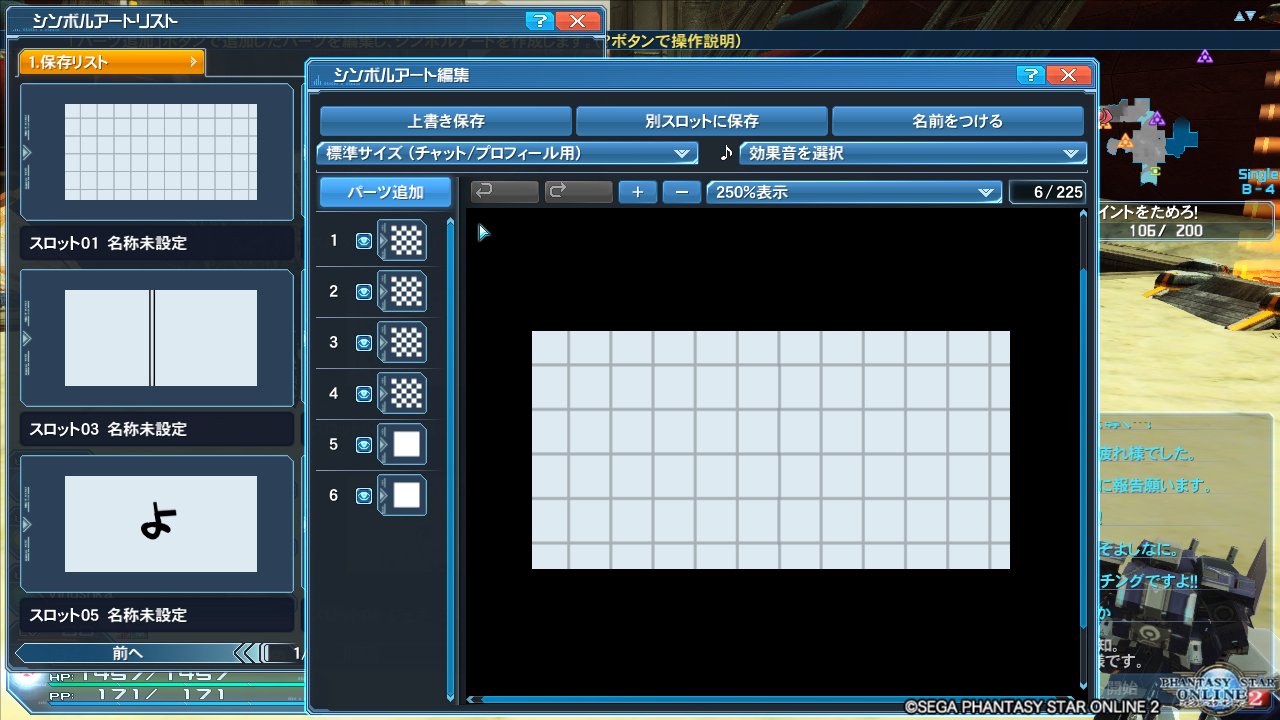
Task: Hide layer 5 with its eye icon
Action: coord(364,445)
